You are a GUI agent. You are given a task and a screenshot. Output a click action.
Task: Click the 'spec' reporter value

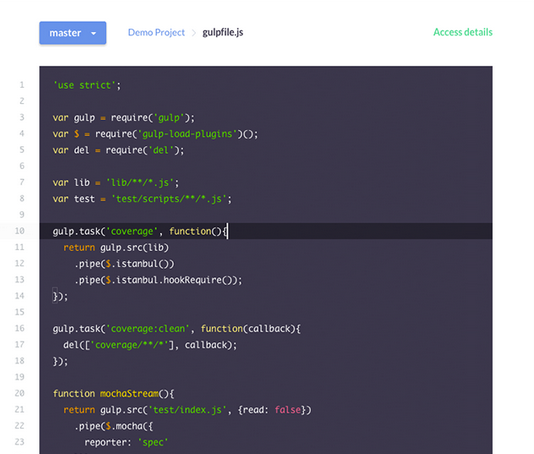(x=153, y=442)
